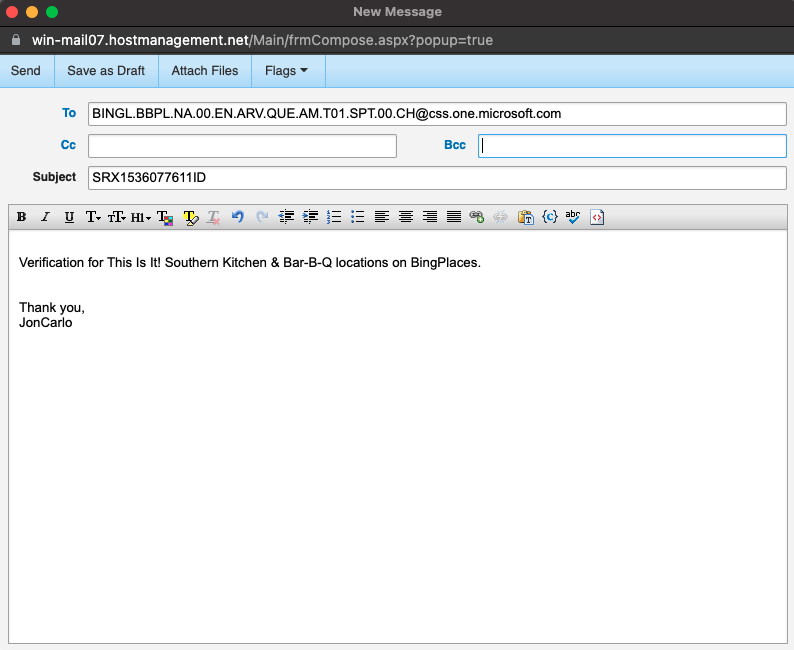The width and height of the screenshot is (794, 650).
Task: Insert a hyperlink
Action: (x=477, y=217)
